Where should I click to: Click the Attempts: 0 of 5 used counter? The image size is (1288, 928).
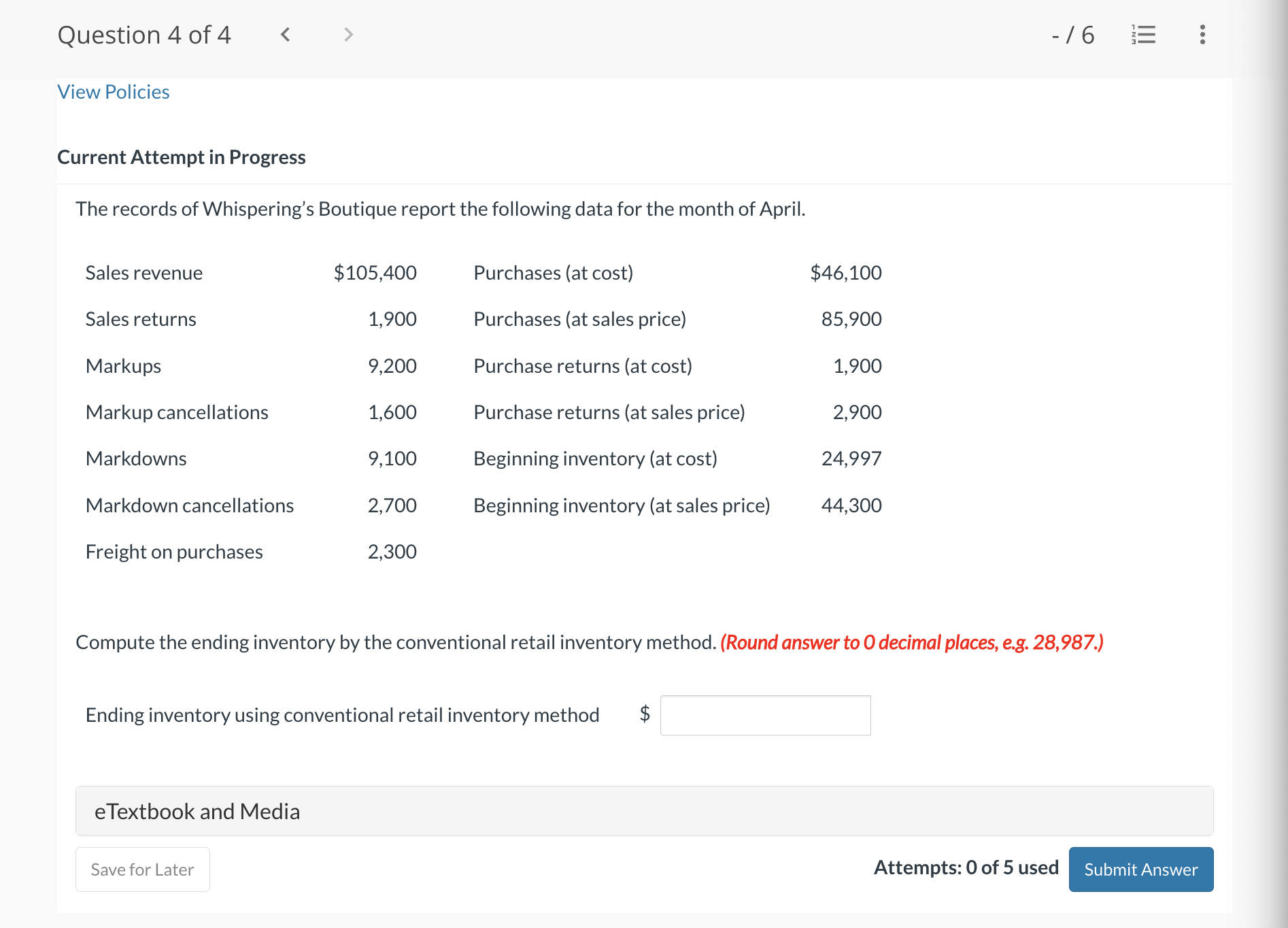966,867
